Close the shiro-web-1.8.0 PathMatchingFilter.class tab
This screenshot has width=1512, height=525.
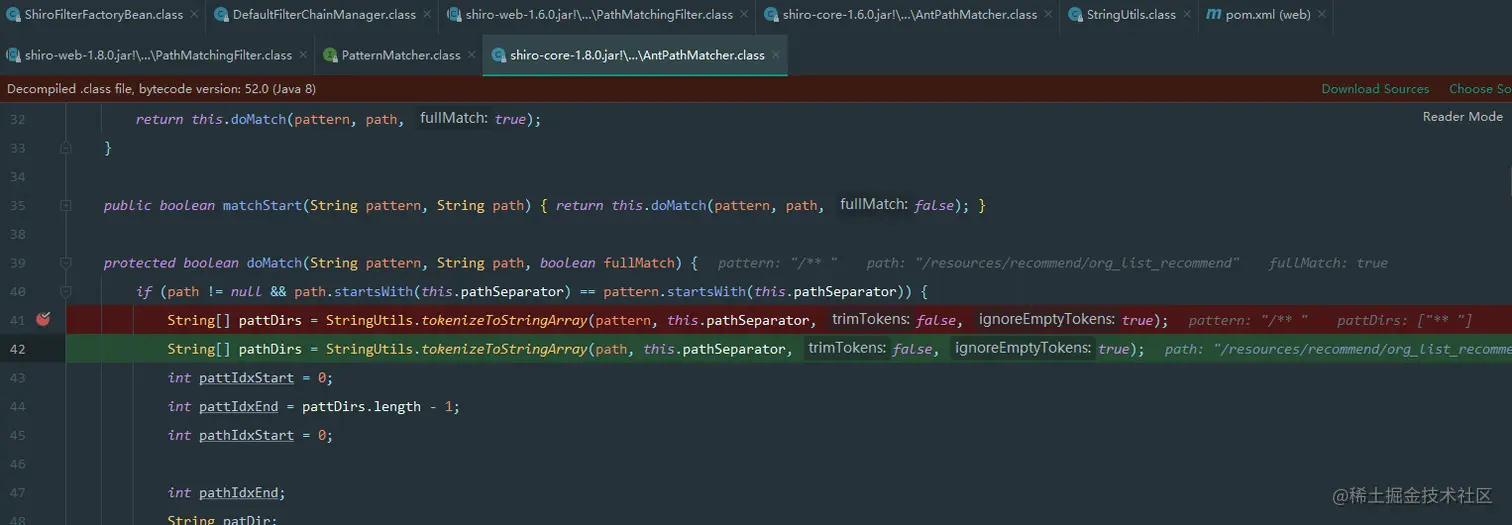pos(303,55)
